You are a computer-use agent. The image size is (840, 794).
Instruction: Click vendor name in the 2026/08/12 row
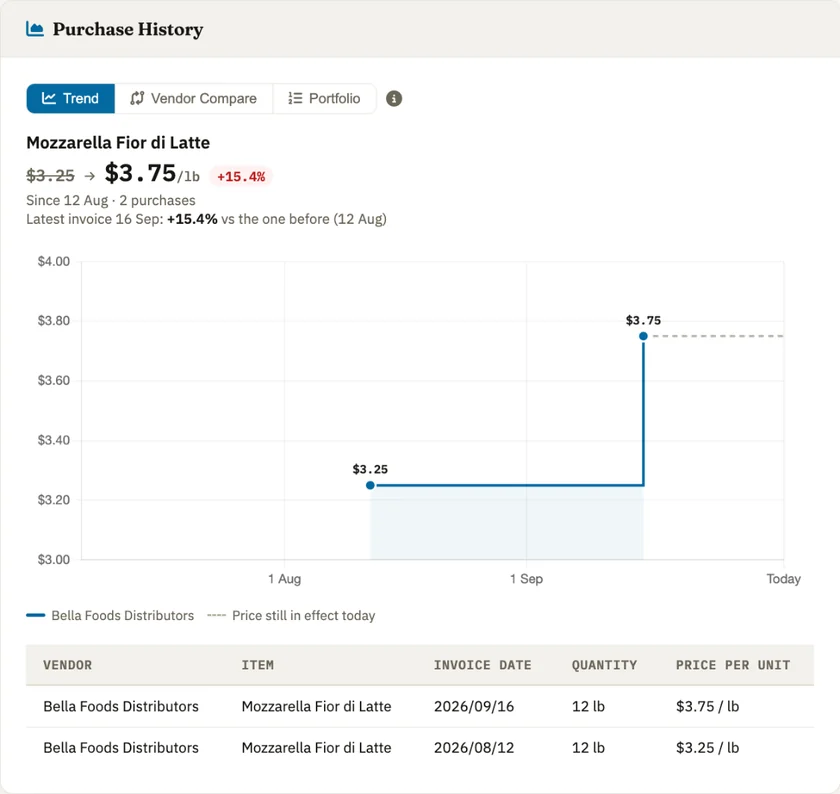pos(121,747)
